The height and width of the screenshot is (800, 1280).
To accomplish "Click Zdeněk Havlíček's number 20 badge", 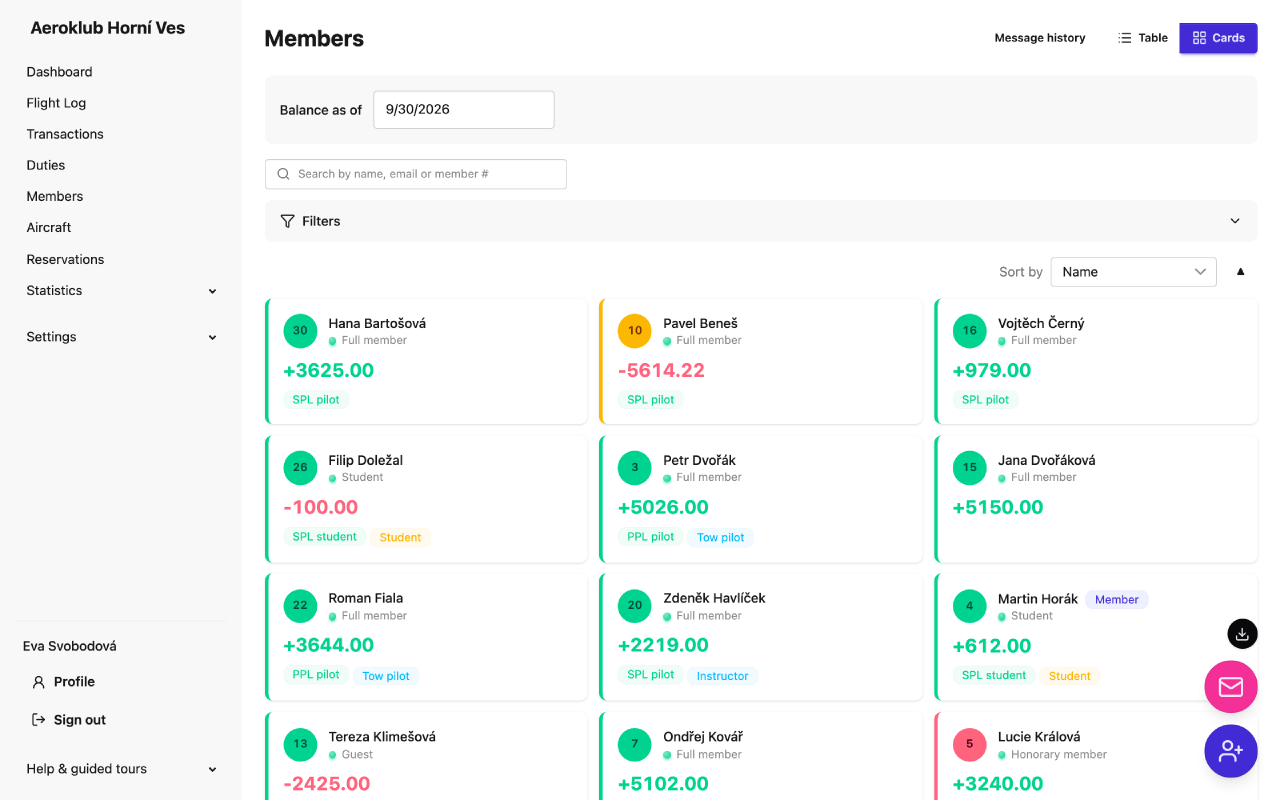I will [x=635, y=606].
